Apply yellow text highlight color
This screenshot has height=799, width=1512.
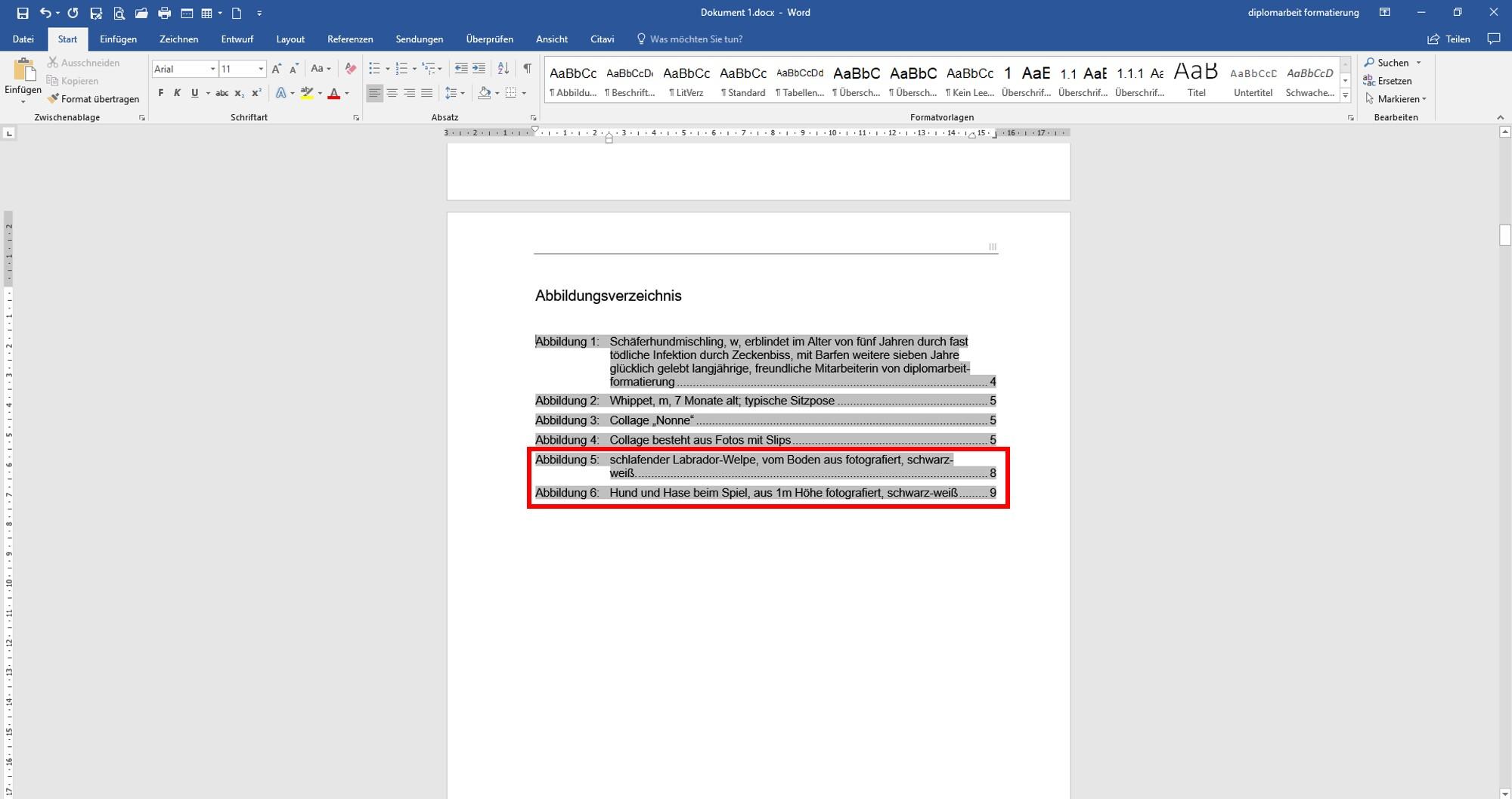pyautogui.click(x=306, y=93)
